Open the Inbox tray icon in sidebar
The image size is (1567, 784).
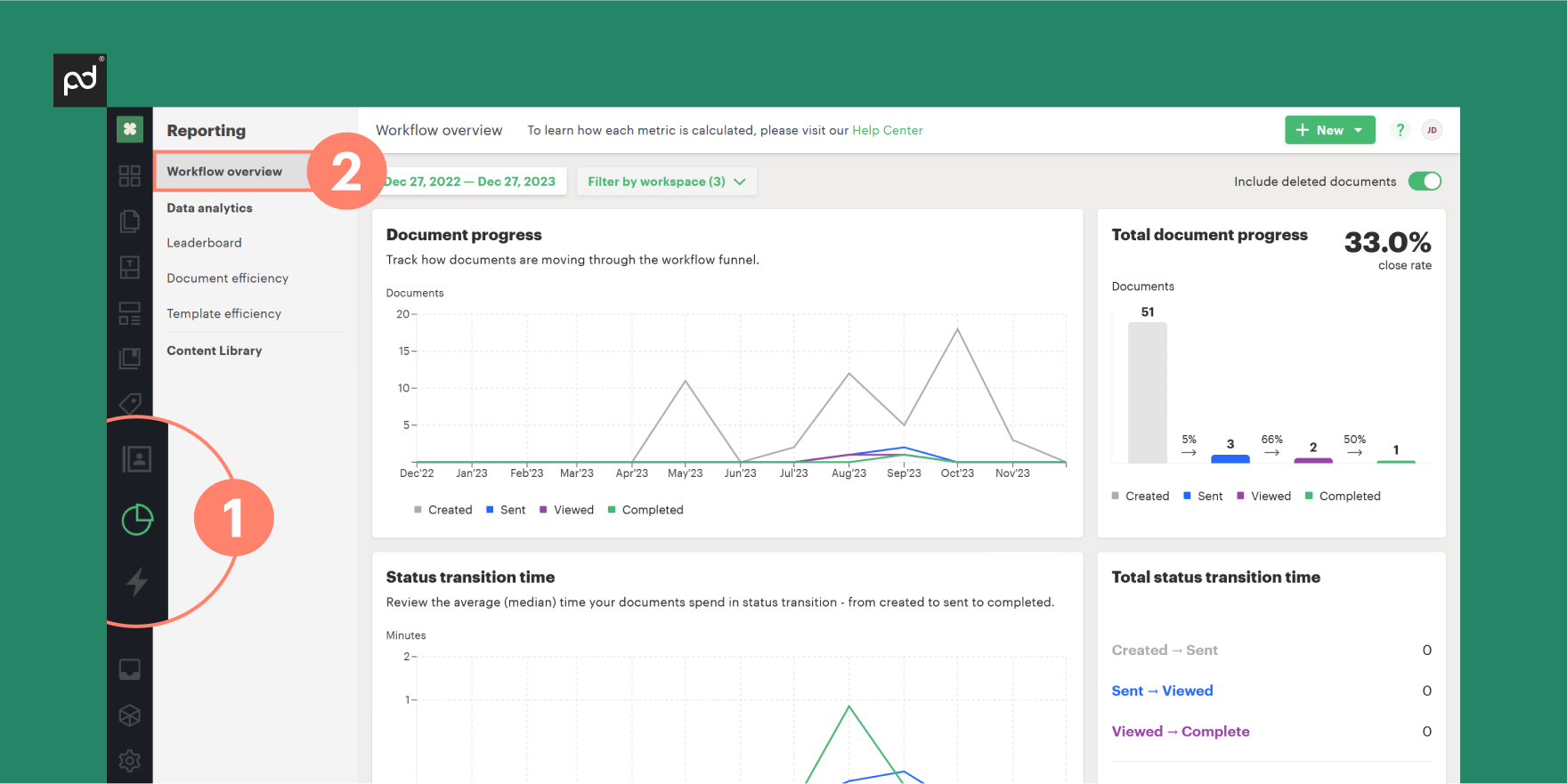tap(130, 669)
